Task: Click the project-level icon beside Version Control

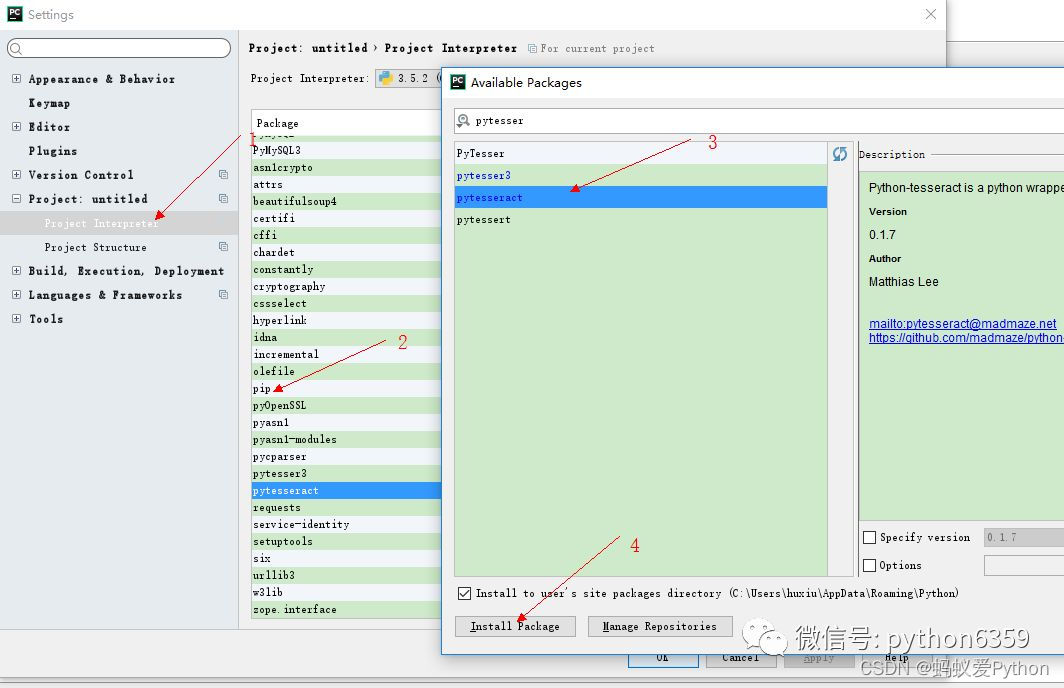Action: pos(223,174)
